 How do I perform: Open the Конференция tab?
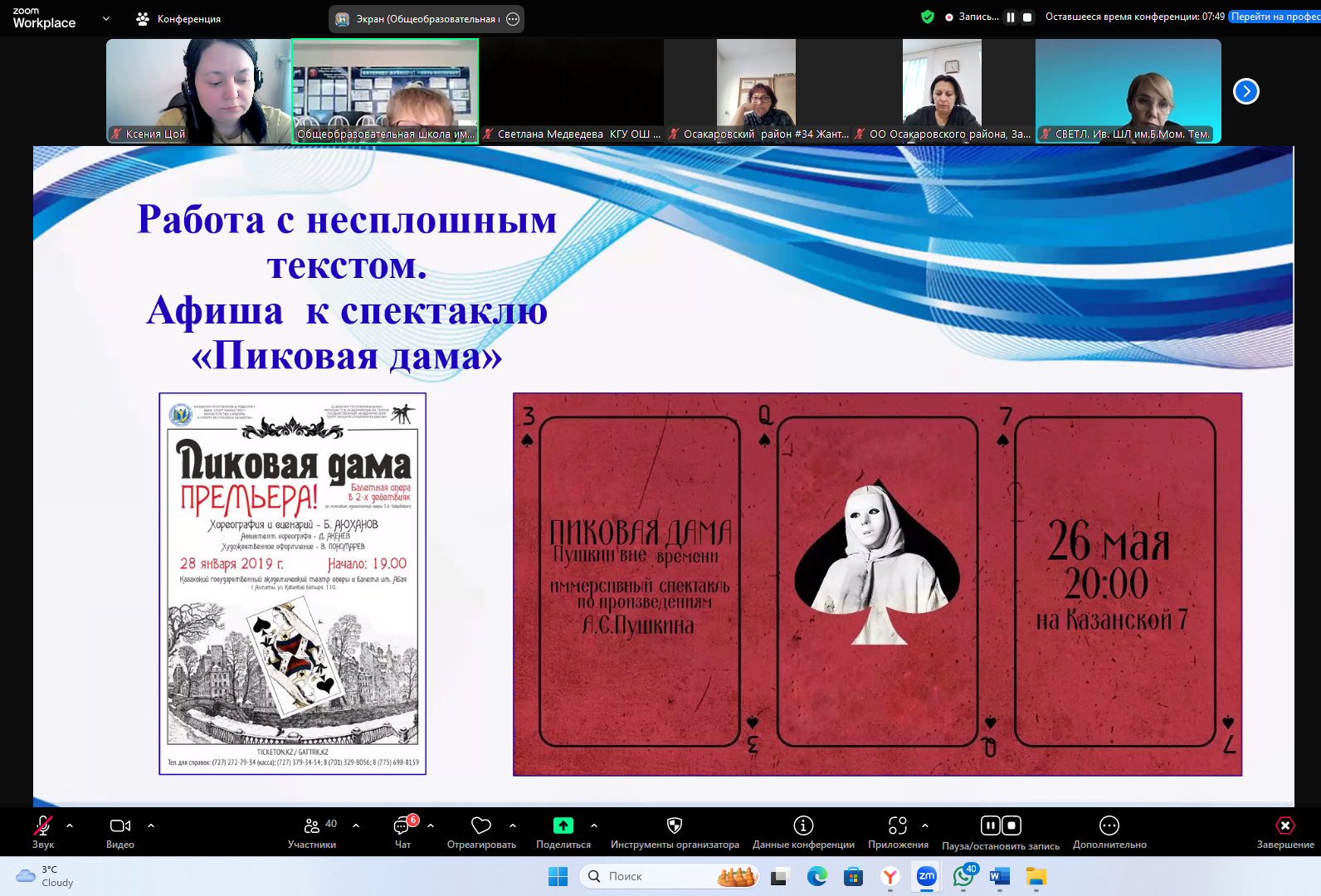click(179, 19)
